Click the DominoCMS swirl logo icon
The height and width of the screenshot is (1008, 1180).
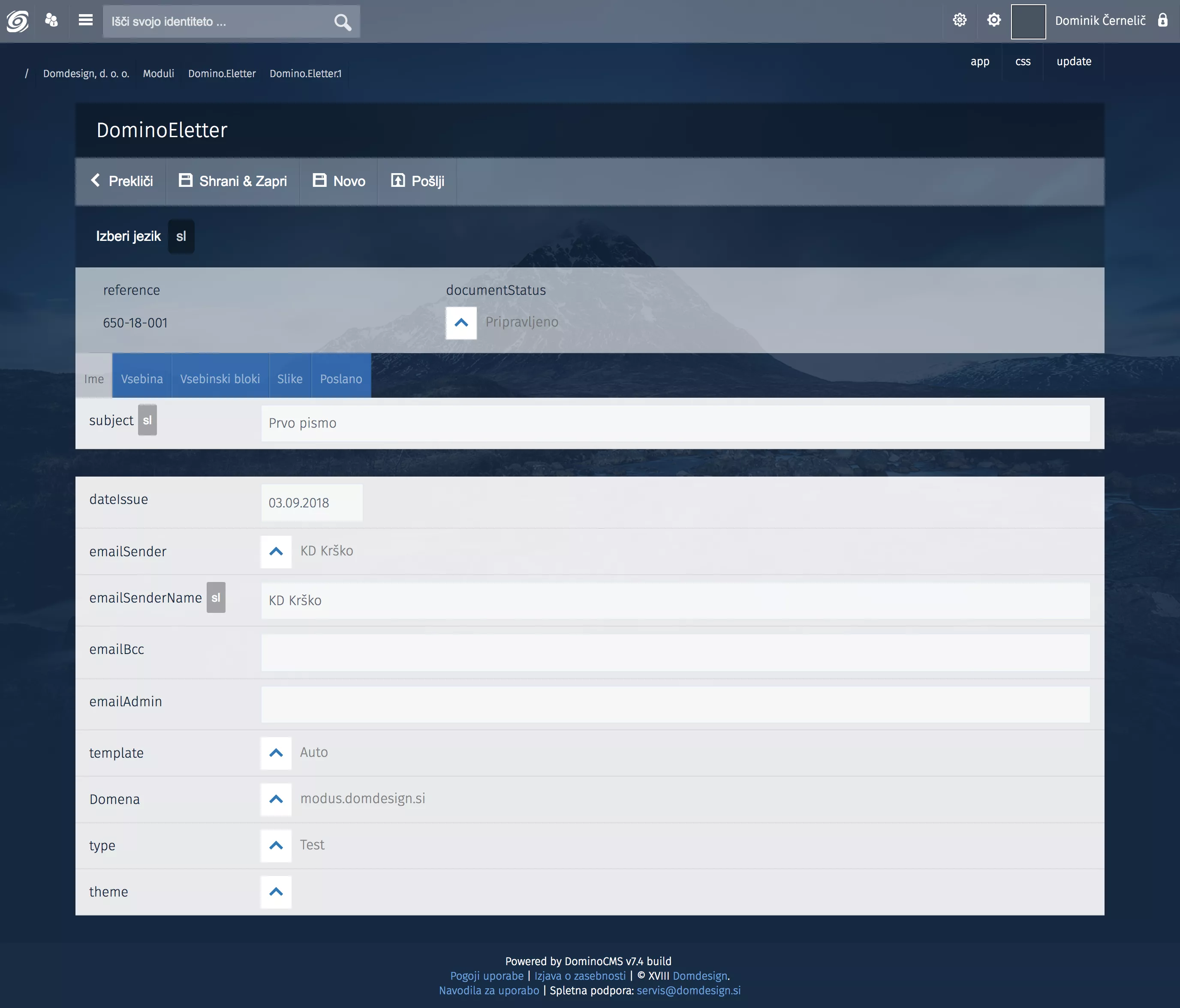click(17, 21)
